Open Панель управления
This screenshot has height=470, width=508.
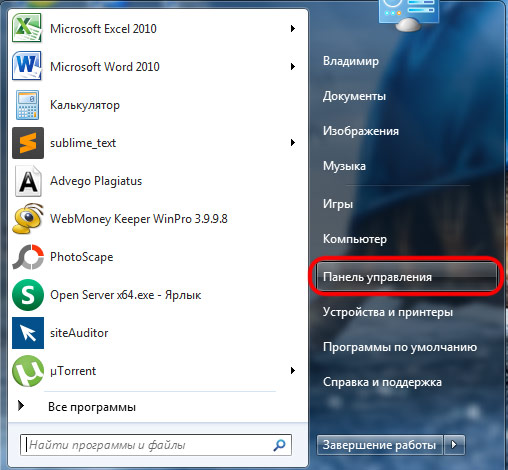(406, 277)
